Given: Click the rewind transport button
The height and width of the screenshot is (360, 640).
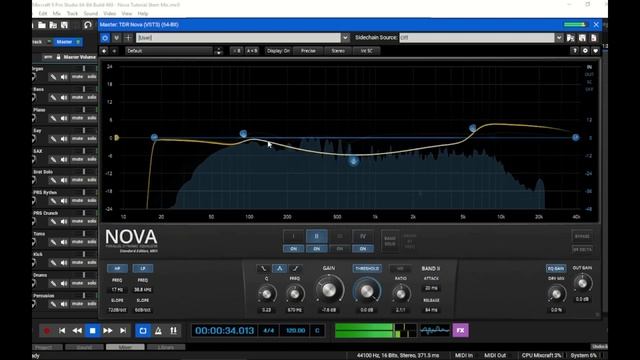Looking at the screenshot, I should click(x=77, y=331).
